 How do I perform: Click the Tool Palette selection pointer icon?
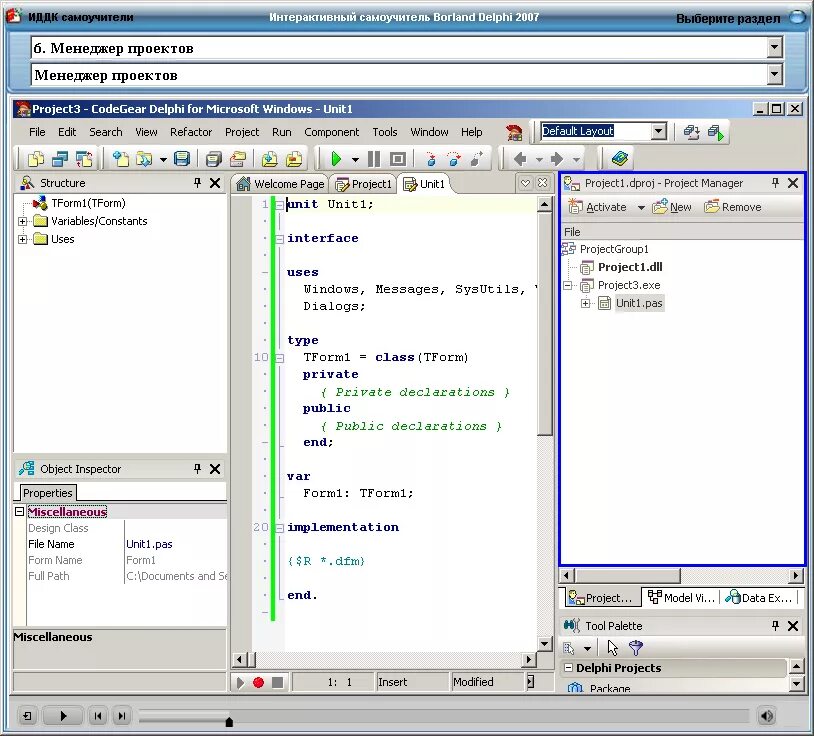[x=613, y=647]
